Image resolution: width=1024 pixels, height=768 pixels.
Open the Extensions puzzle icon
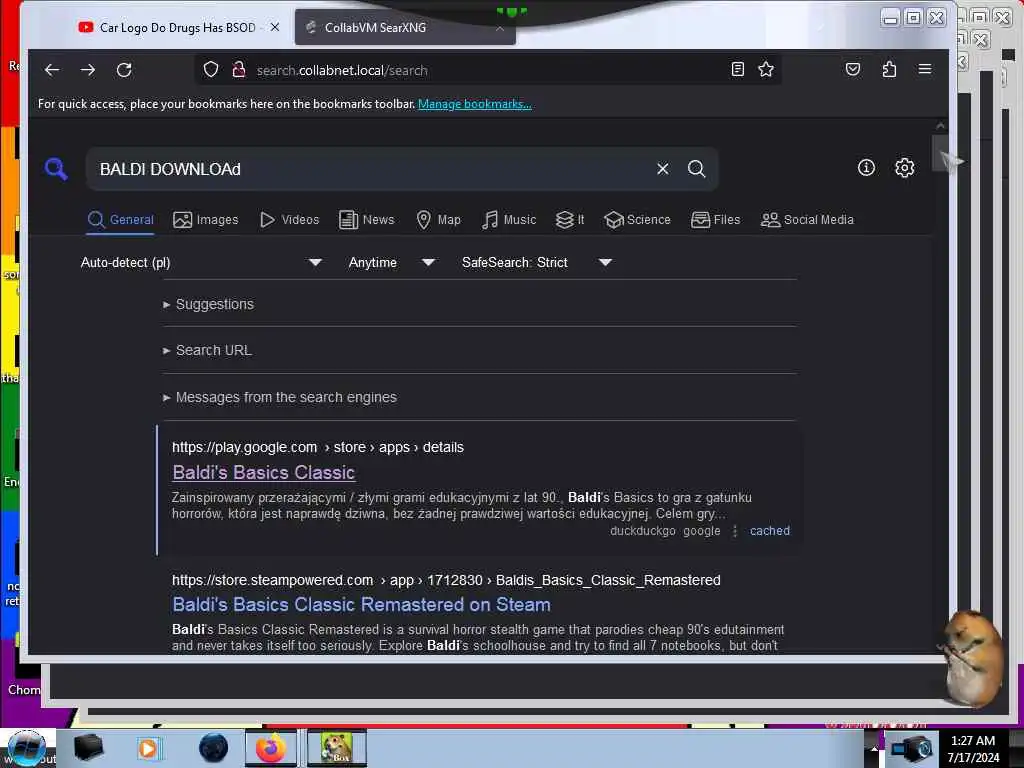tap(889, 69)
